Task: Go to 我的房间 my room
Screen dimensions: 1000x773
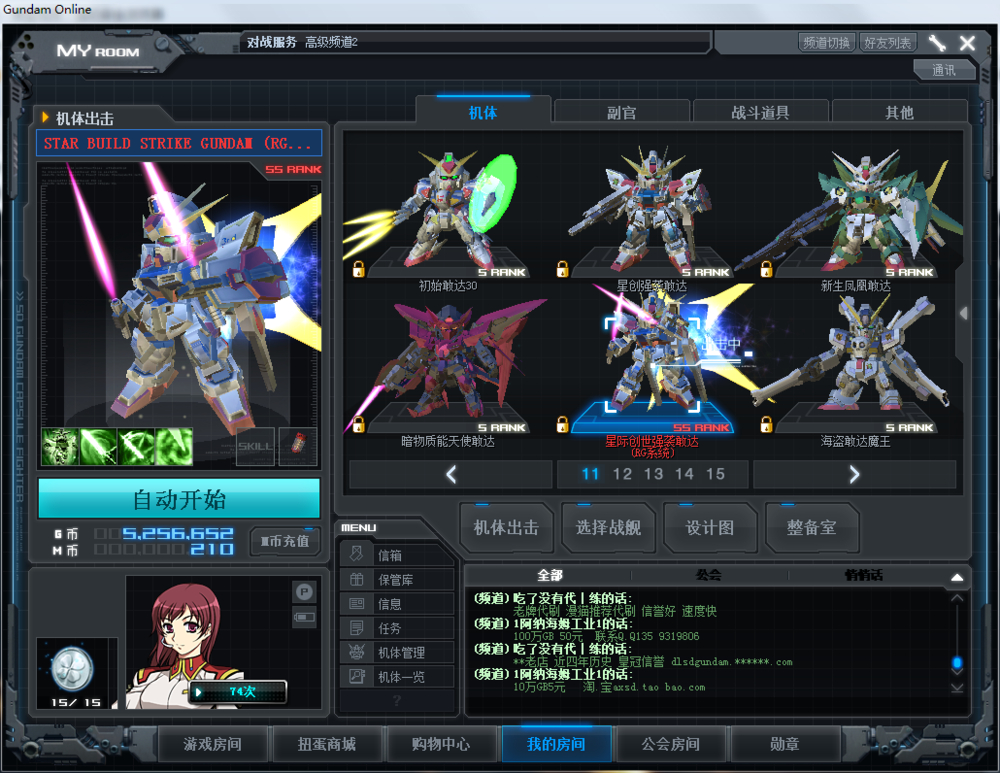Action: pos(556,744)
